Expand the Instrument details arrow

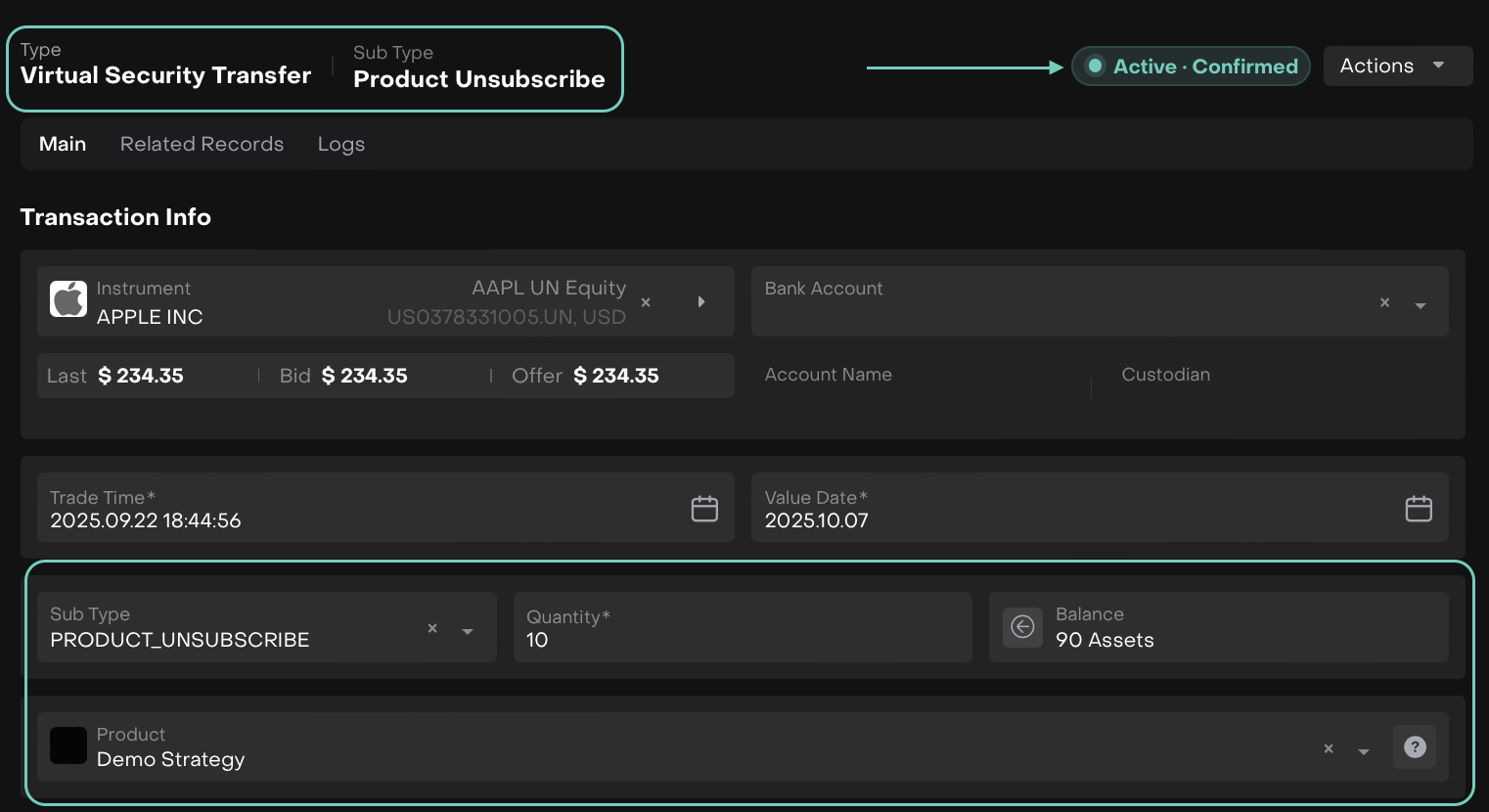[x=701, y=302]
